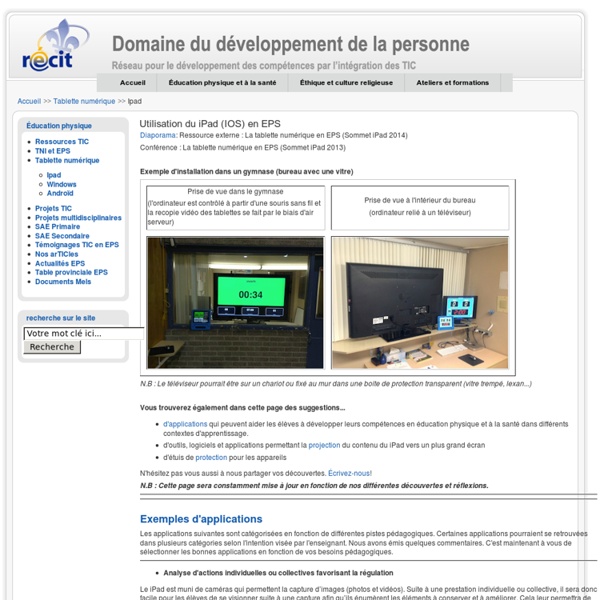Open Ateliers et formations menu
Image resolution: width=600 pixels, height=600 pixels.
coord(452,83)
